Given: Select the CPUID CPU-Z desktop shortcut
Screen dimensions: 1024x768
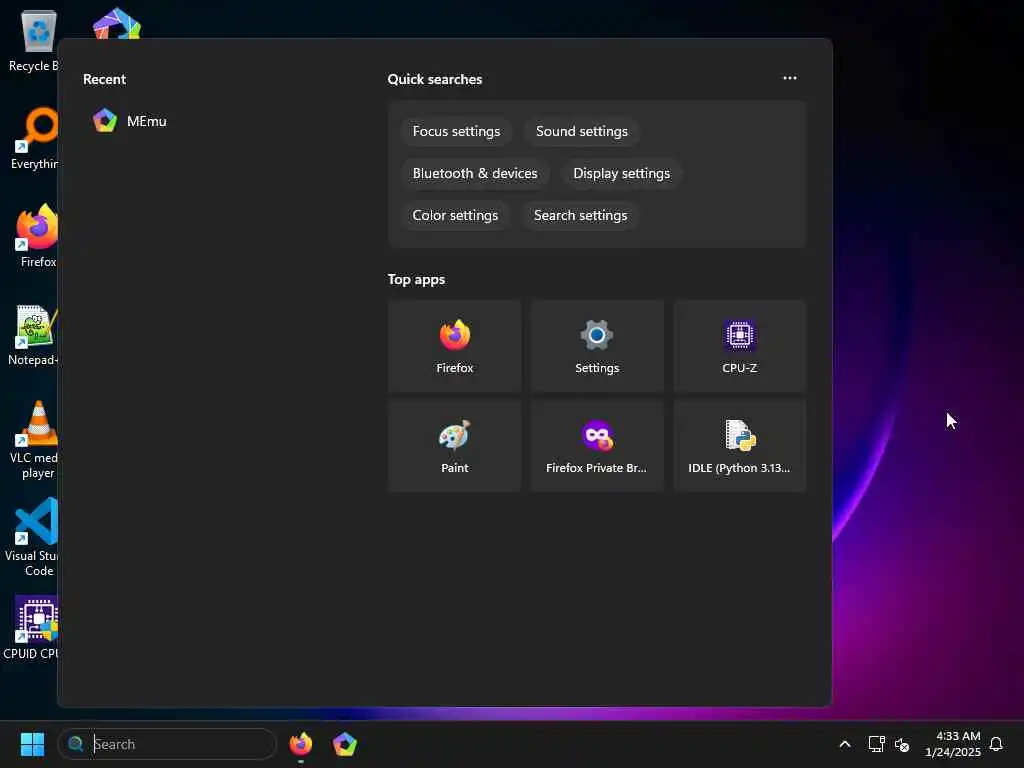Looking at the screenshot, I should pos(31,628).
